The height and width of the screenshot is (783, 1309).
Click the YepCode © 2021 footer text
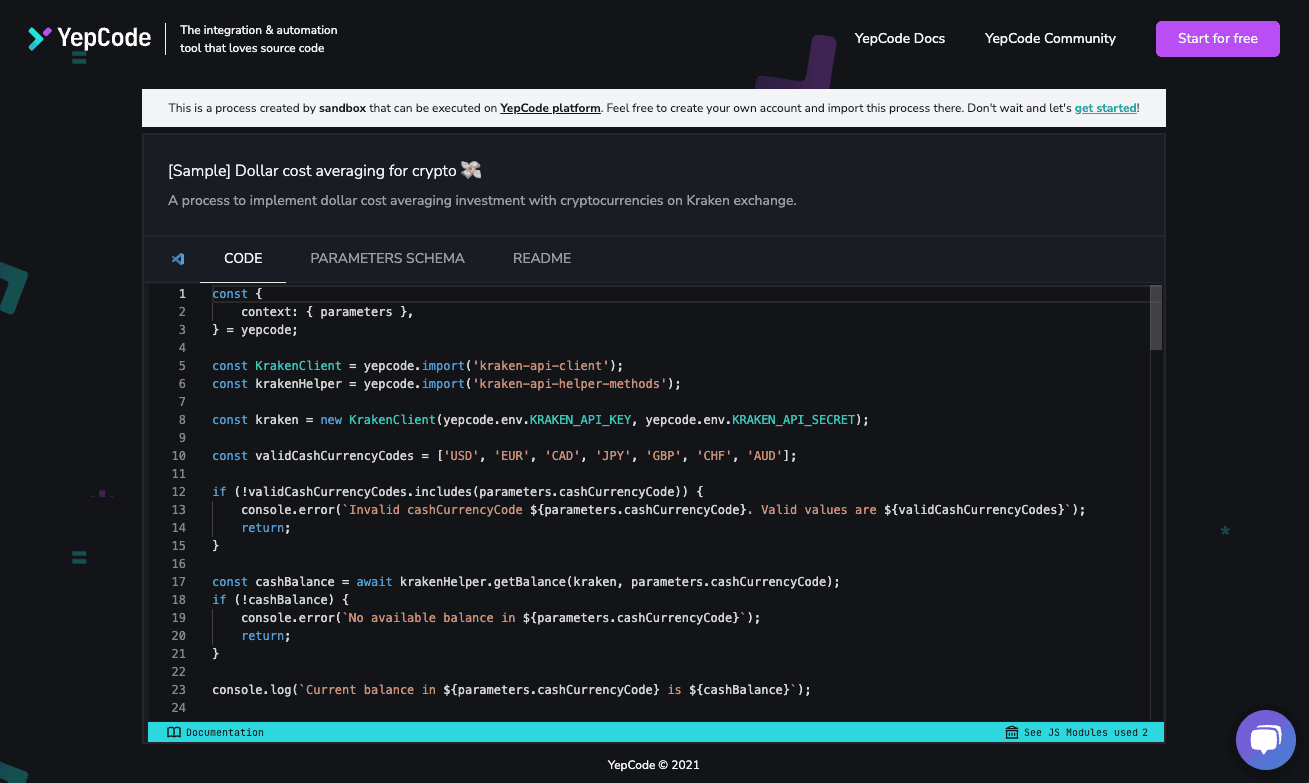[654, 765]
